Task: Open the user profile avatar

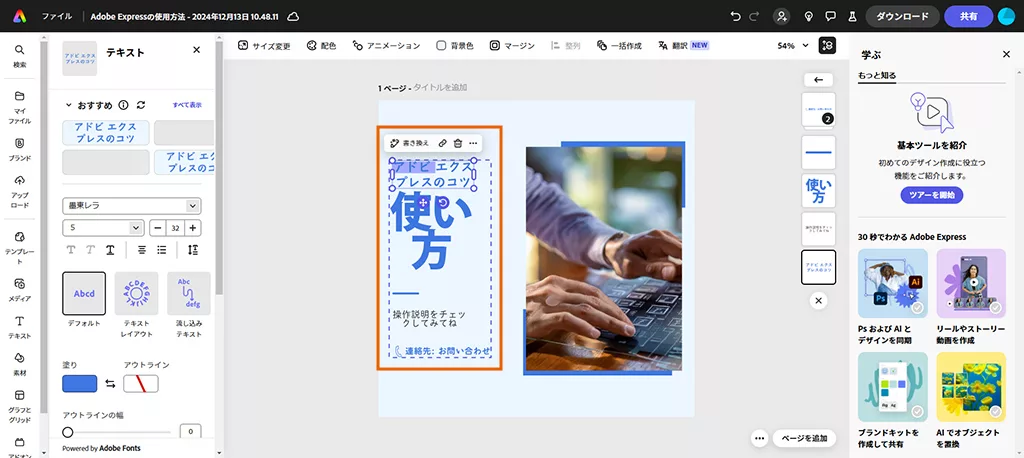Action: [x=1006, y=16]
